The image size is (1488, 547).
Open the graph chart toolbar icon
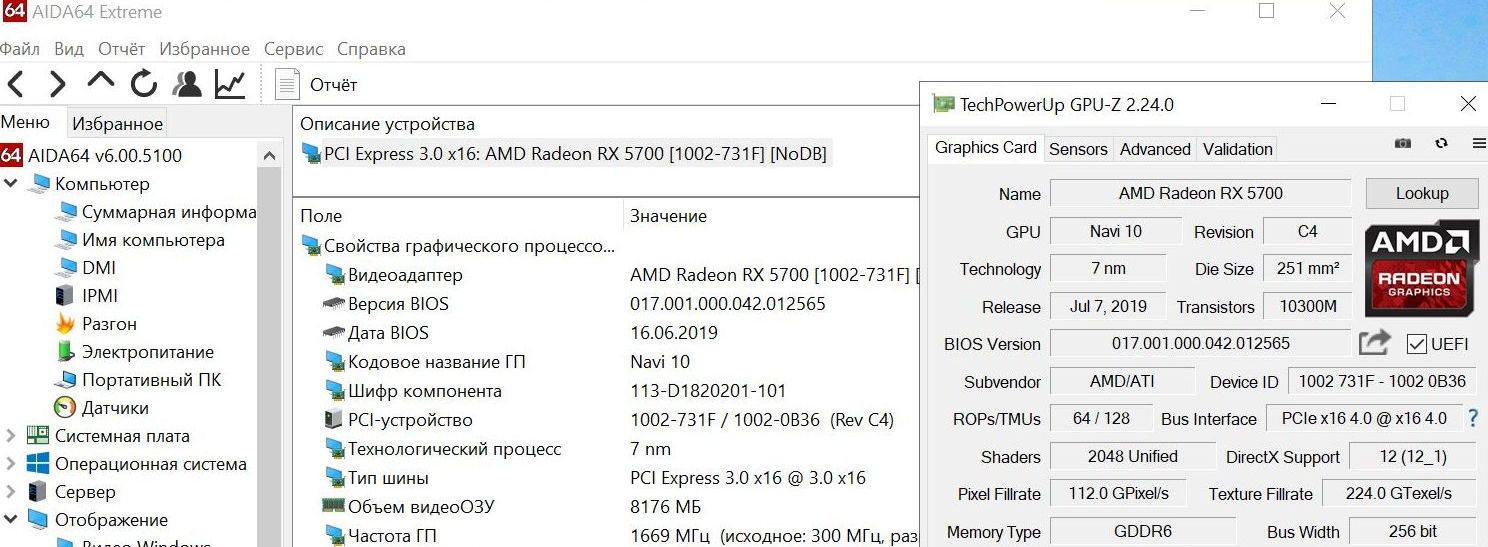[x=230, y=84]
